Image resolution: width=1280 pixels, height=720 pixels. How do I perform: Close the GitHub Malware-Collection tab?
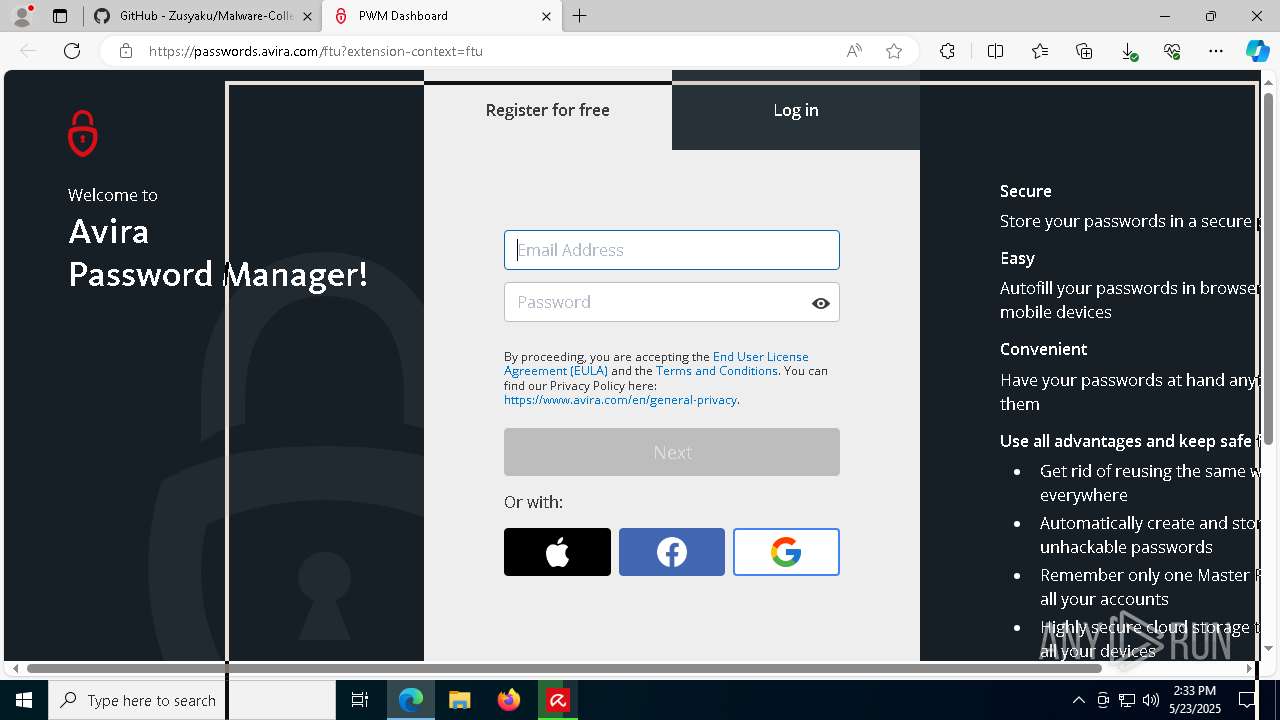(307, 16)
